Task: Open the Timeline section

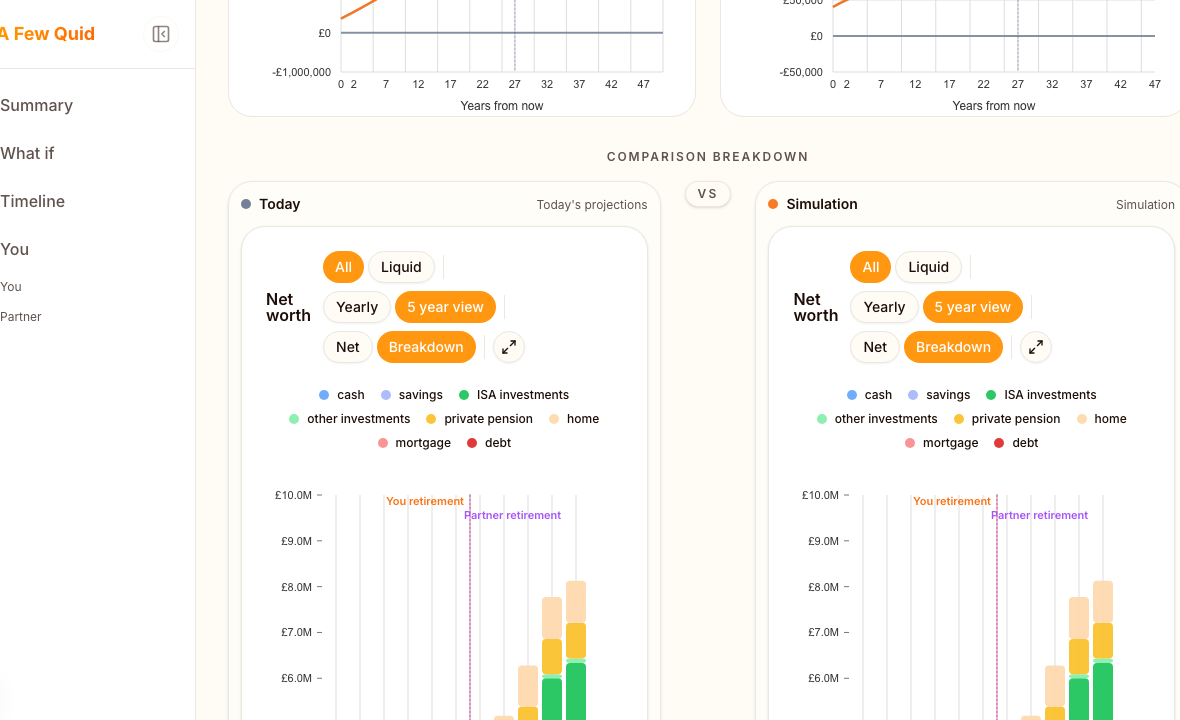Action: click(x=33, y=201)
